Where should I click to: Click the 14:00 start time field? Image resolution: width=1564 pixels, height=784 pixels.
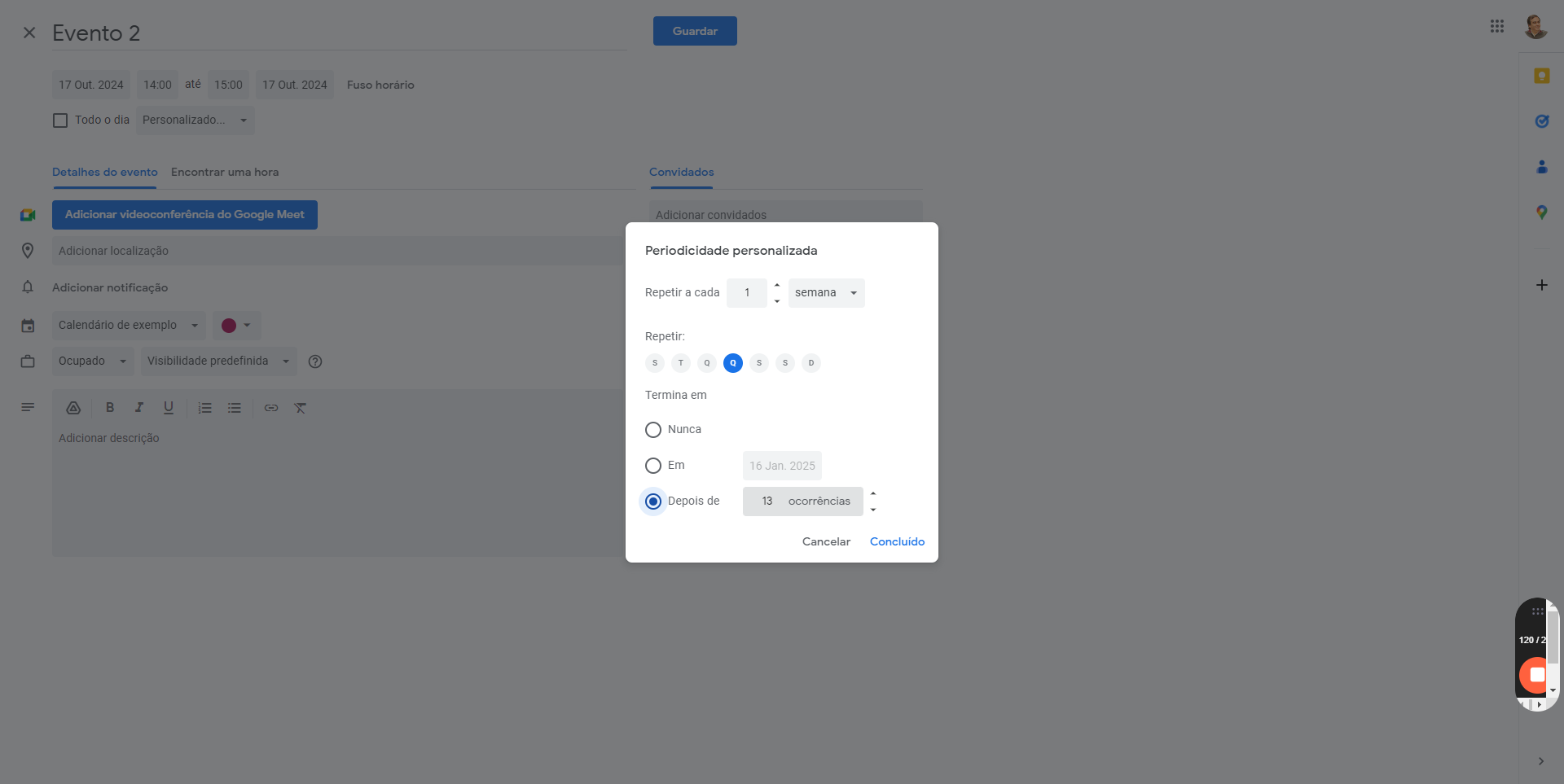(157, 85)
